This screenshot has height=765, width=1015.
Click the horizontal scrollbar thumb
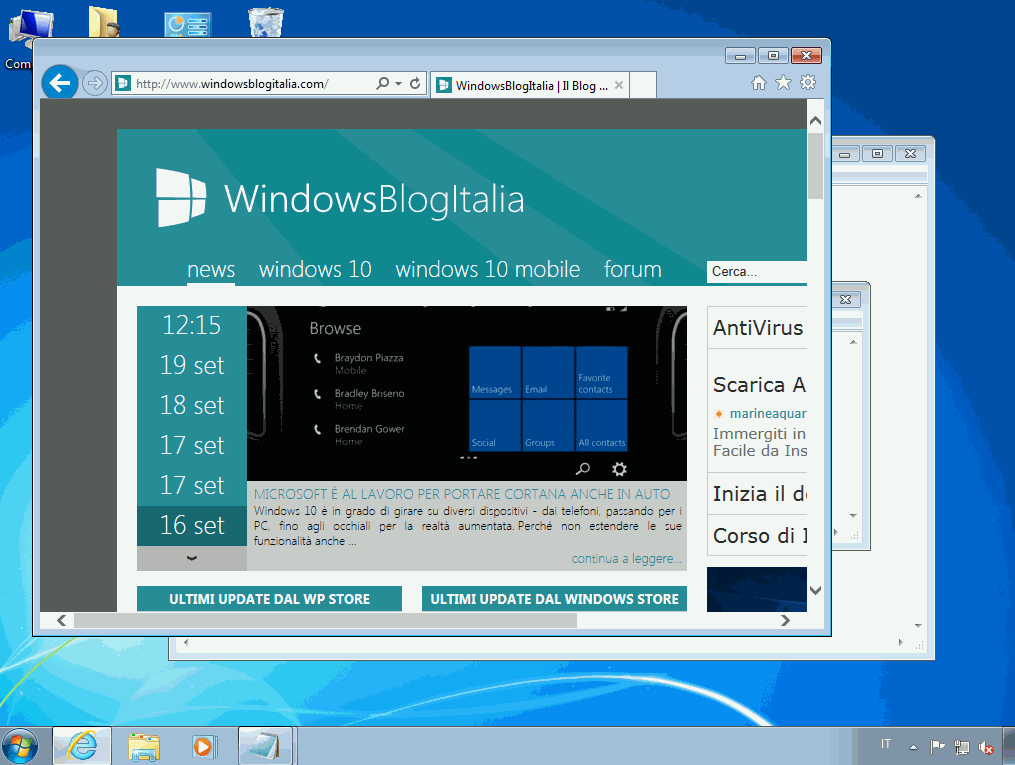tap(325, 620)
